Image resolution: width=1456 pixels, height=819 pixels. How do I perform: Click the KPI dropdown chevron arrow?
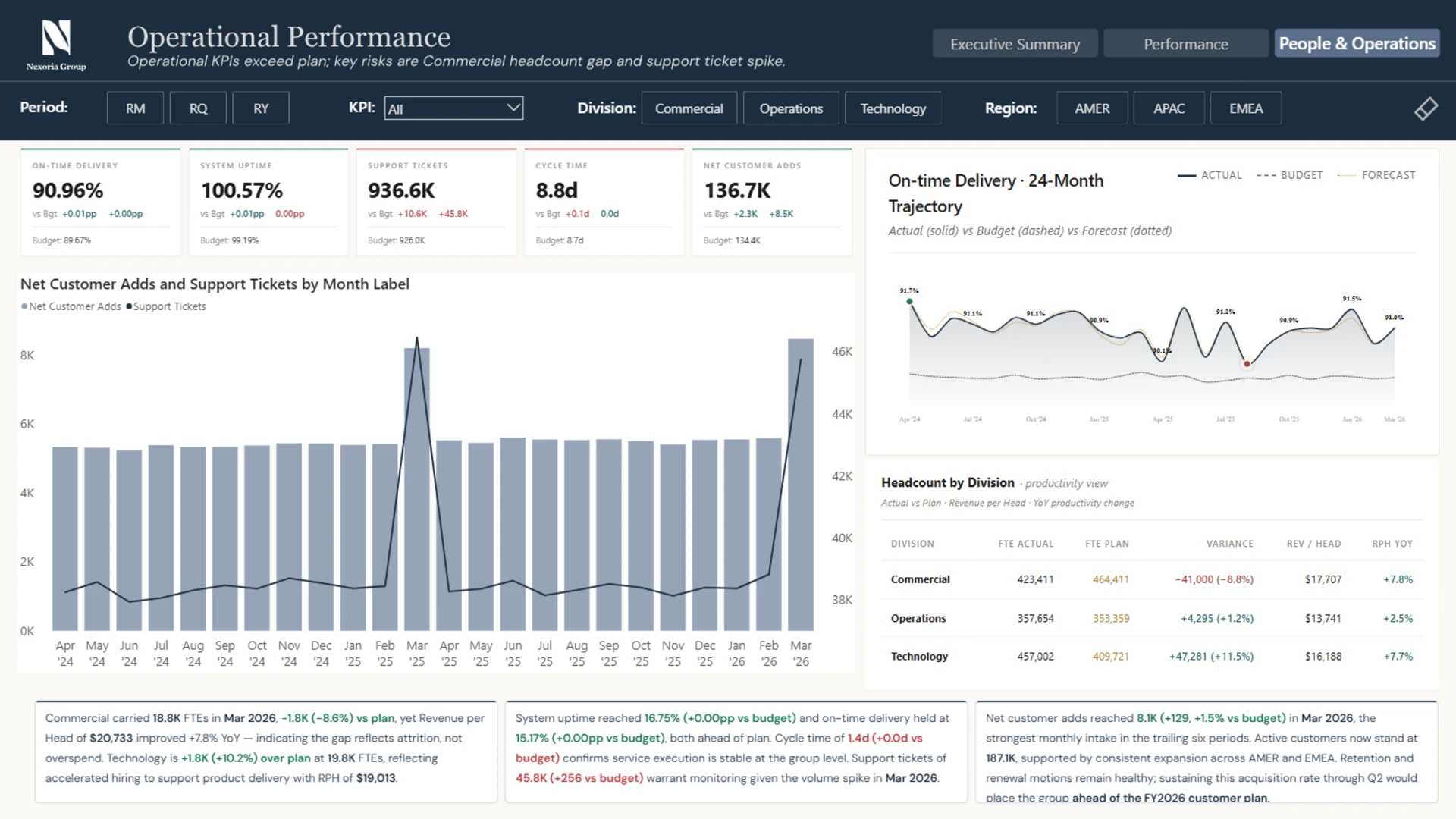click(513, 108)
